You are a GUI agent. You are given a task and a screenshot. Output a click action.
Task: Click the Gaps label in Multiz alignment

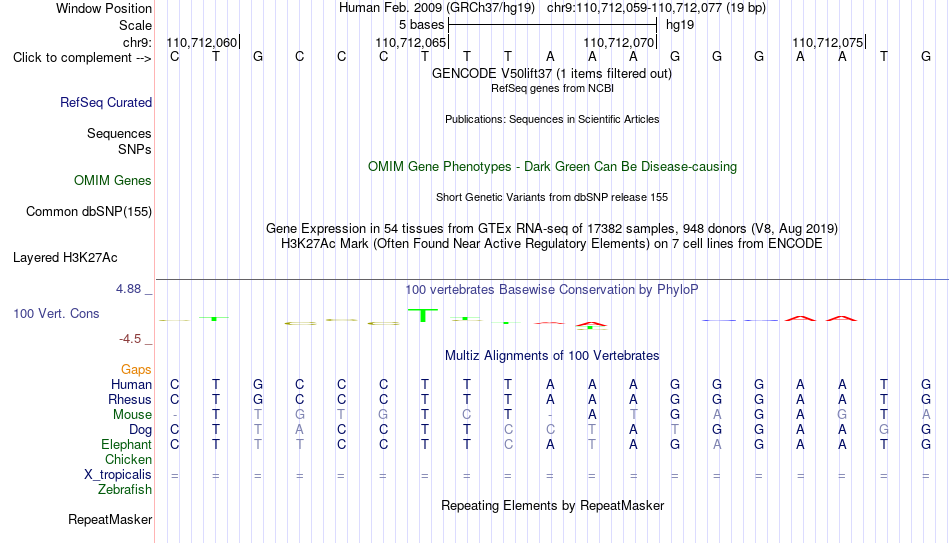[x=136, y=370]
